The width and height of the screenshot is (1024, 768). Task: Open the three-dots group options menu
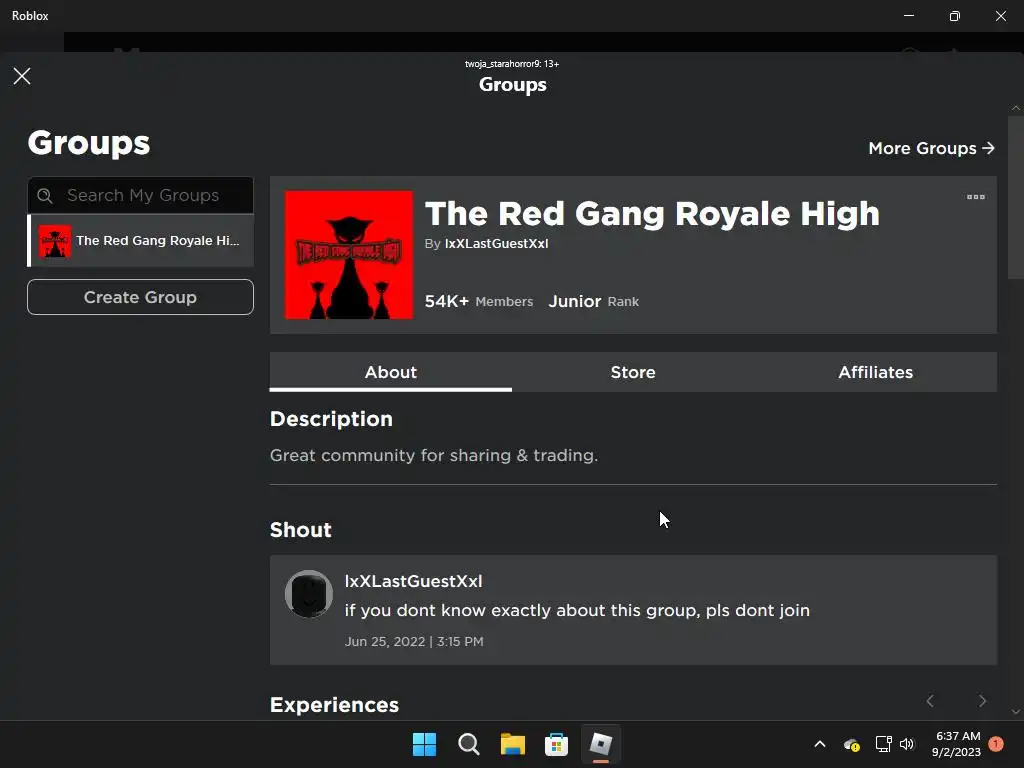point(976,197)
